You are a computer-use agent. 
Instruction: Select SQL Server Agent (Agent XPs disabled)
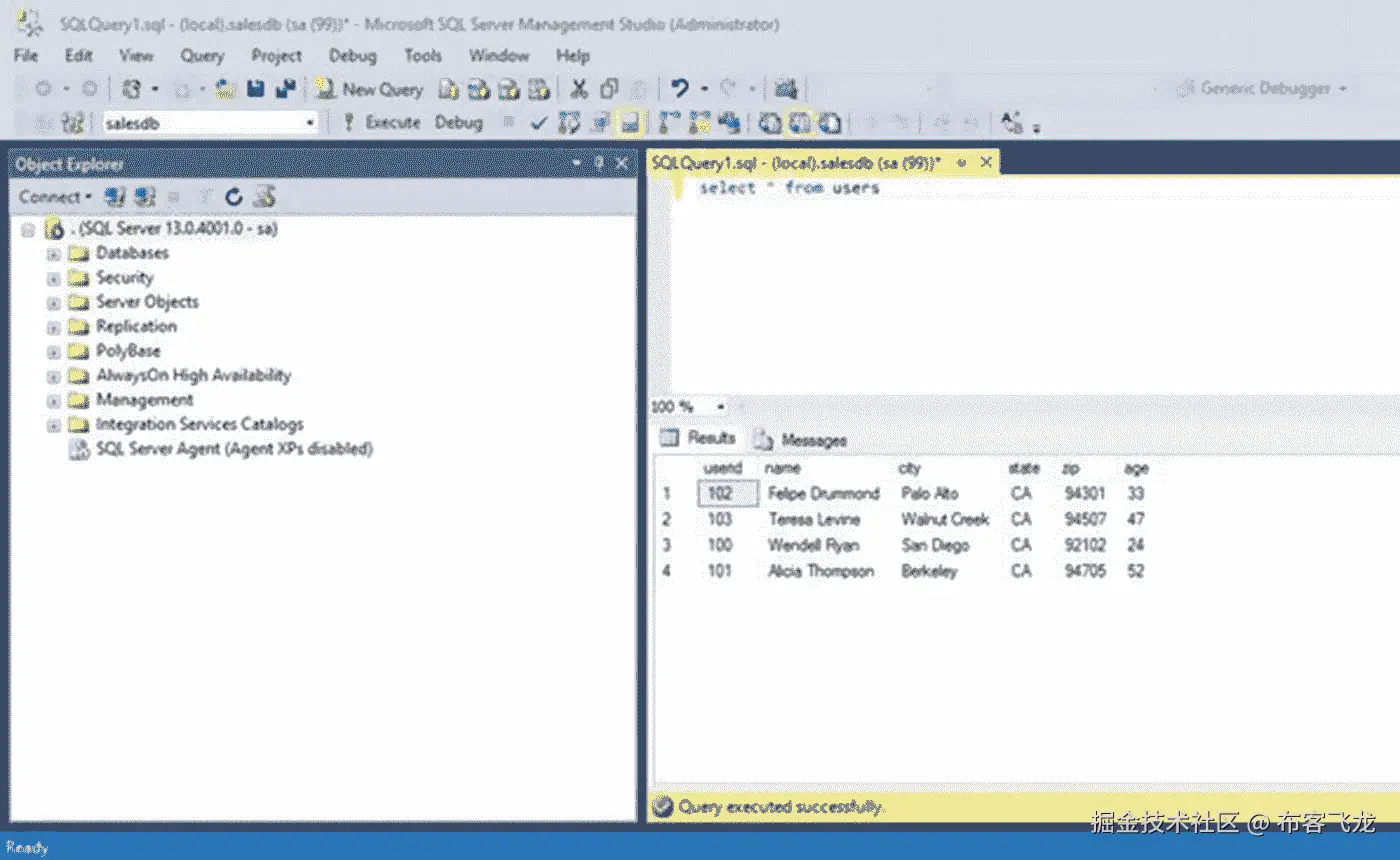tap(234, 449)
